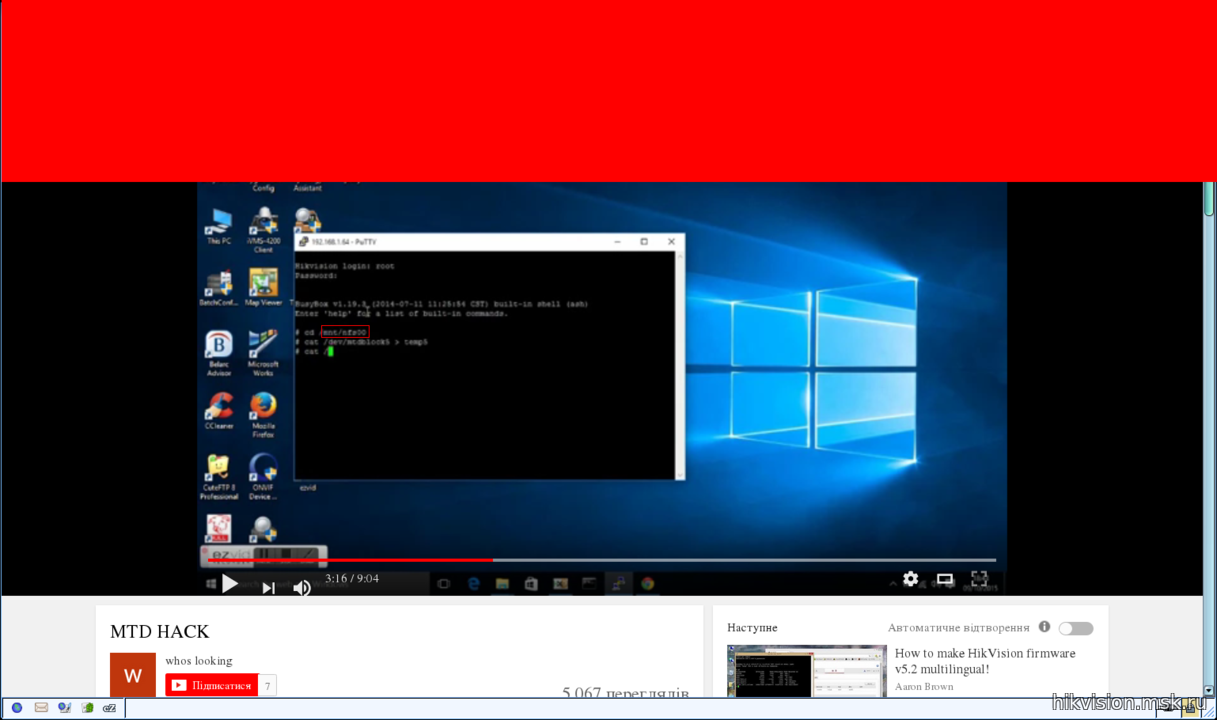Click the globe icon in status bar
The image size is (1217, 720).
pos(16,708)
